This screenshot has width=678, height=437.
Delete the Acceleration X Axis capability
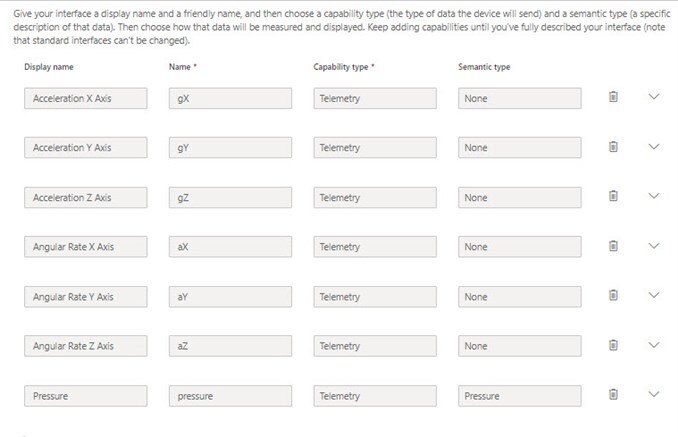(x=613, y=97)
